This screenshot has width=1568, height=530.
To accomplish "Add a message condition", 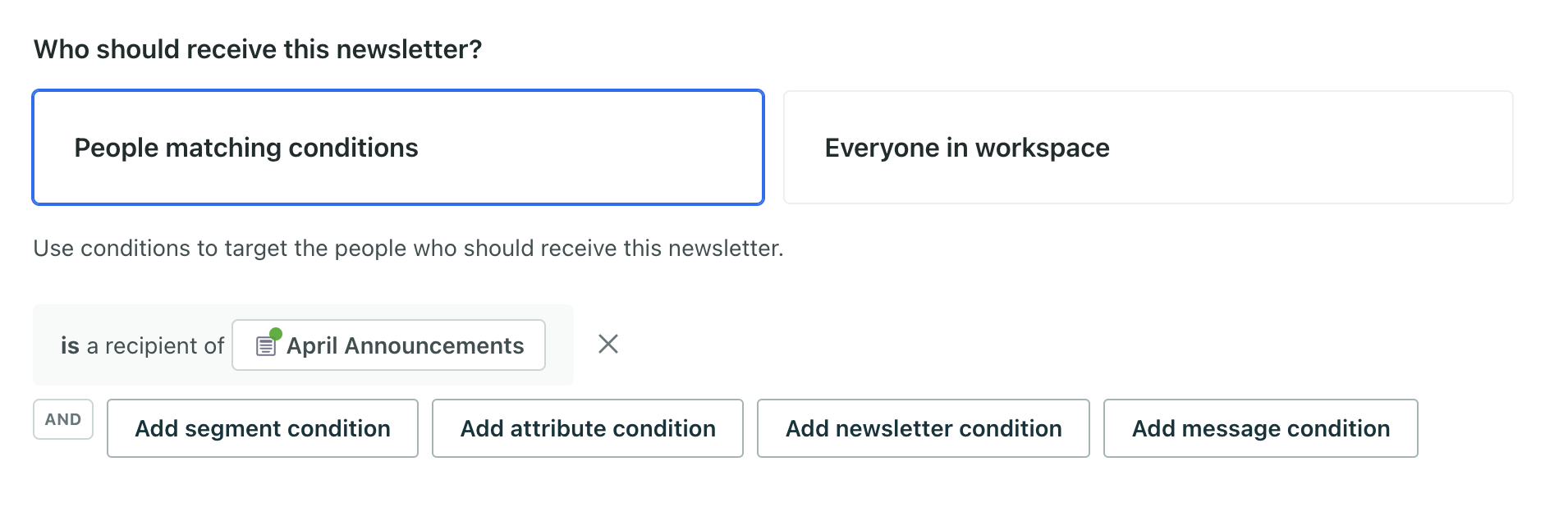I will 1261,428.
